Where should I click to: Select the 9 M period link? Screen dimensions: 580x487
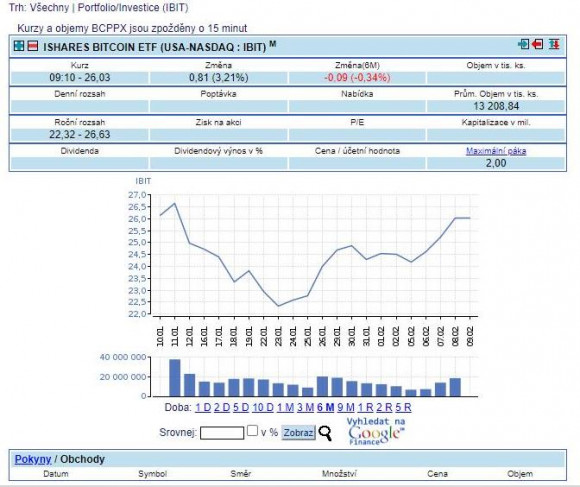point(346,407)
